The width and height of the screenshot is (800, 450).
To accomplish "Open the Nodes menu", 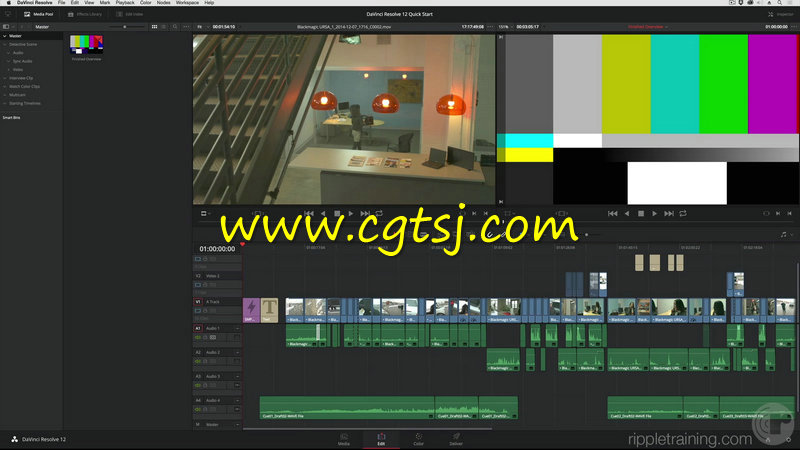I will (163, 3).
